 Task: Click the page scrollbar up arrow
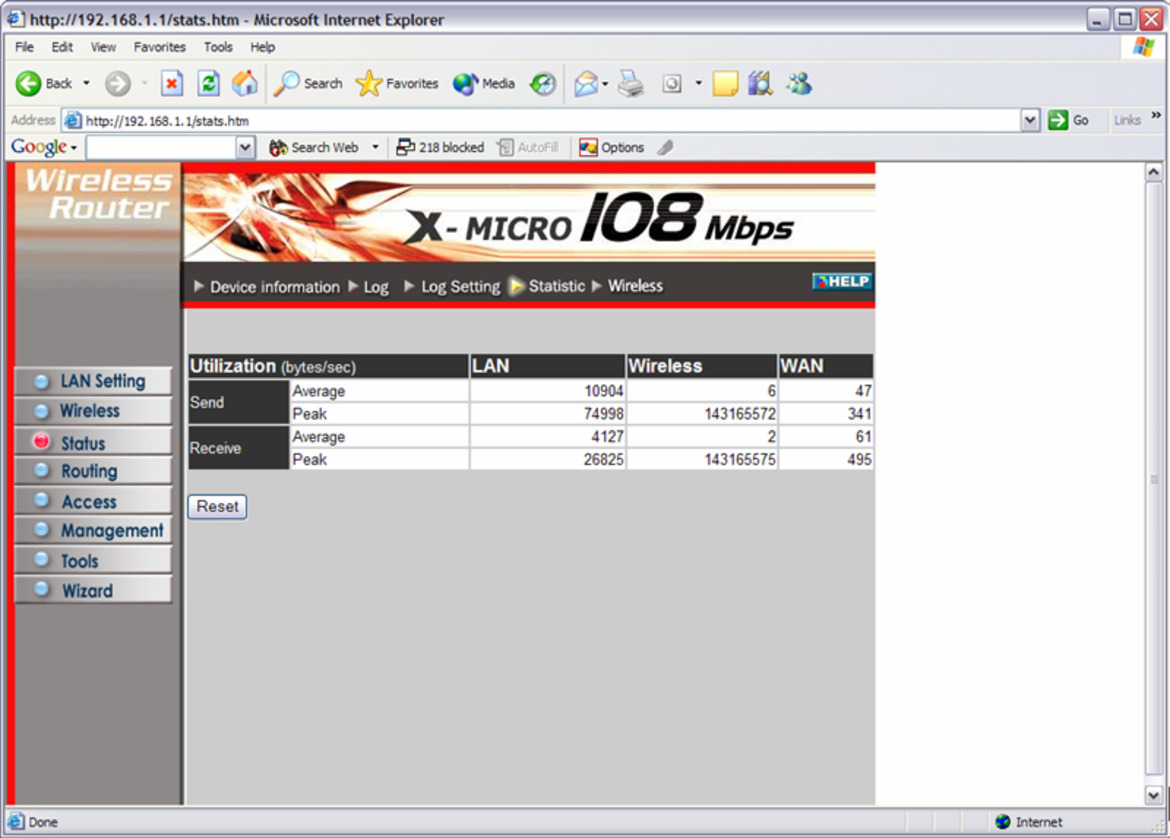click(x=1154, y=172)
